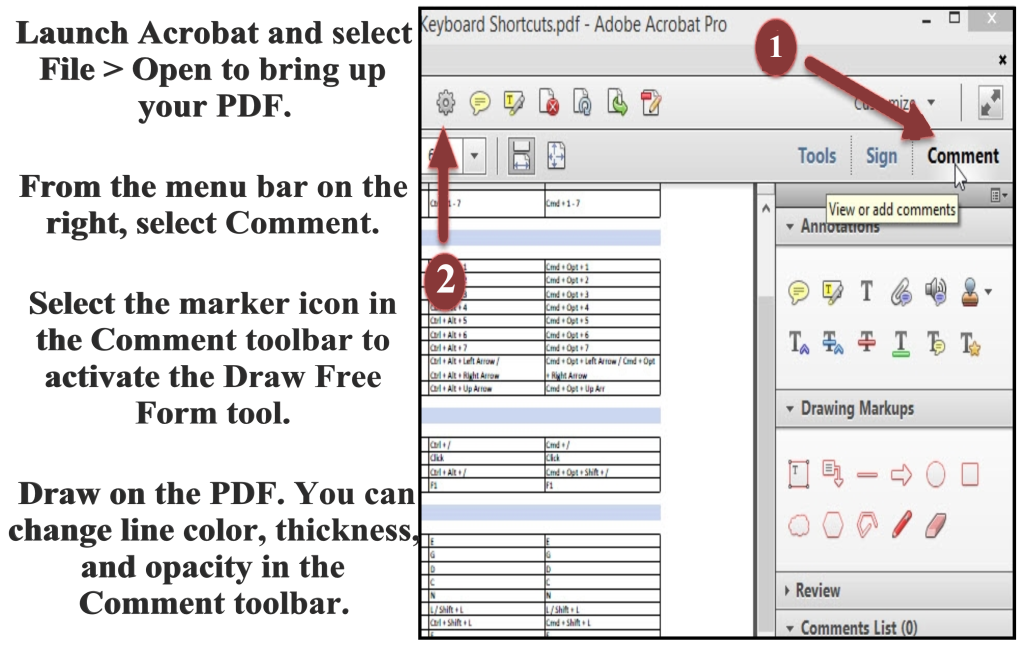
Task: Enter Read Mode using the diagonal arrows icon
Action: tap(990, 103)
